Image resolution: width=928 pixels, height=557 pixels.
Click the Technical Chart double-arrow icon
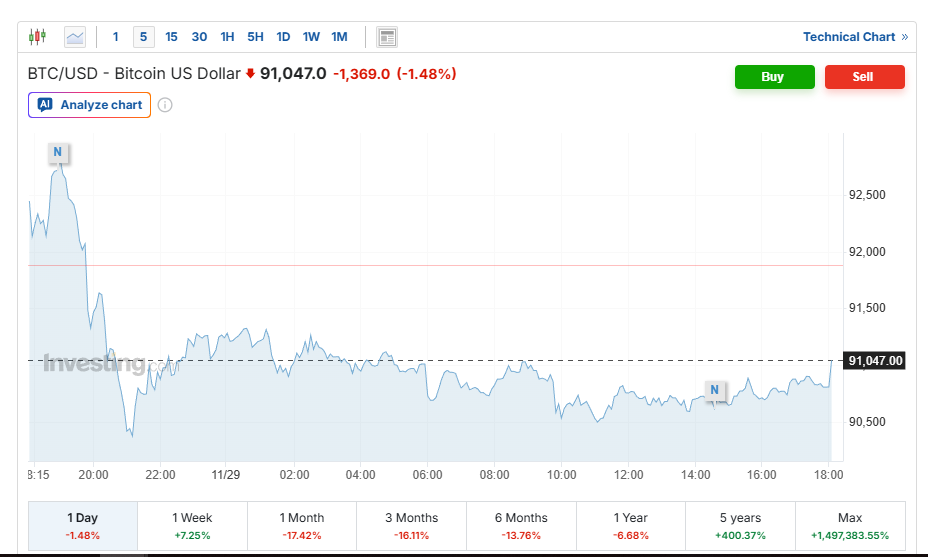click(x=905, y=37)
